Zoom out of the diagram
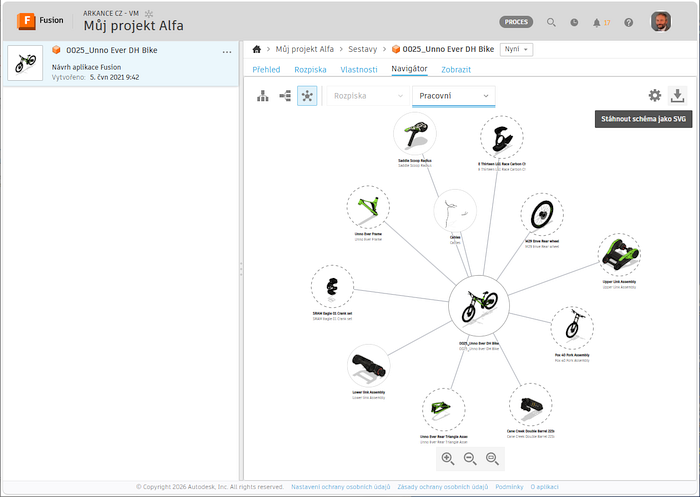This screenshot has width=700, height=497. pyautogui.click(x=470, y=459)
